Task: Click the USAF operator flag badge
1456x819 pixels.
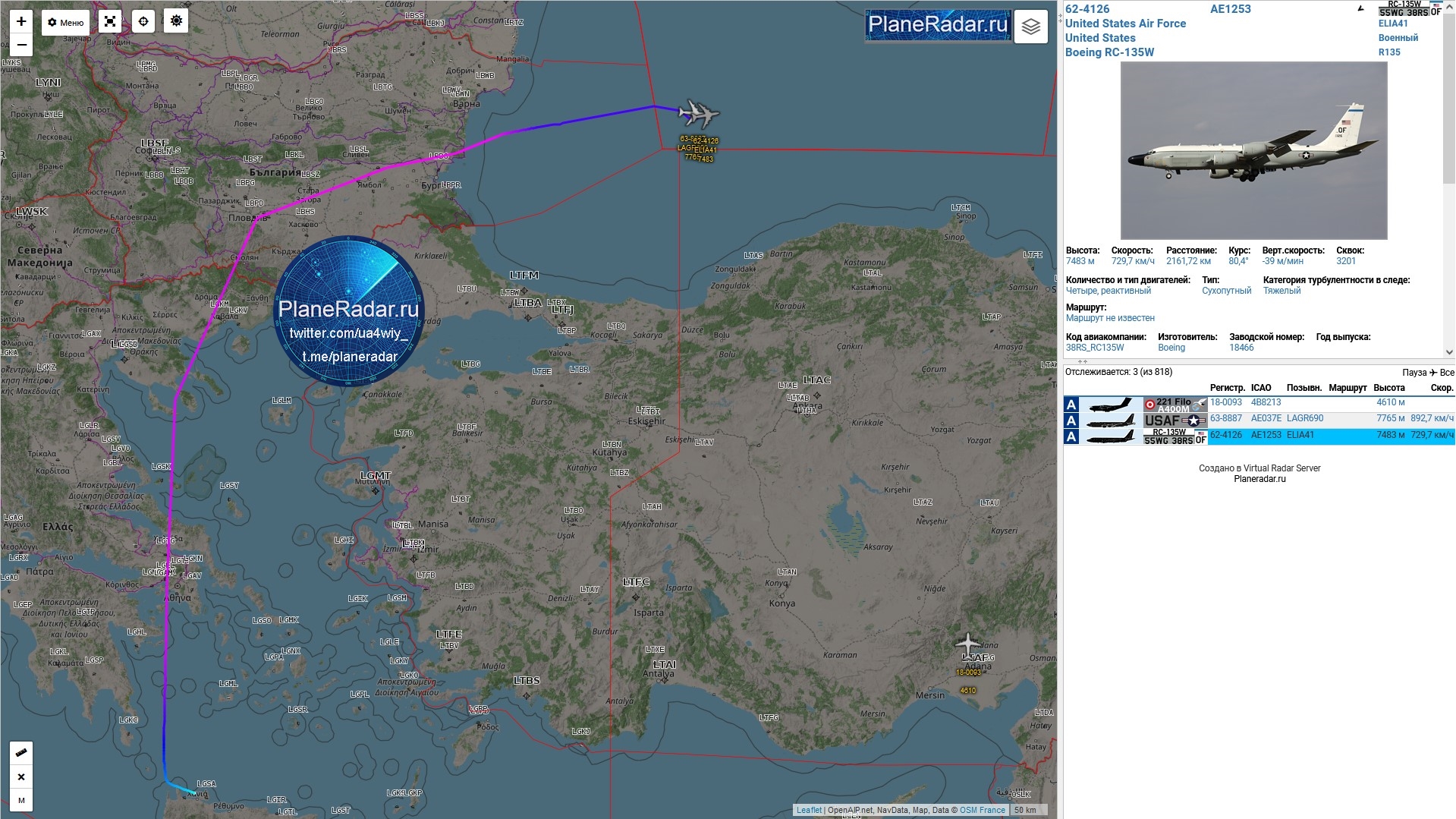Action: point(1175,421)
